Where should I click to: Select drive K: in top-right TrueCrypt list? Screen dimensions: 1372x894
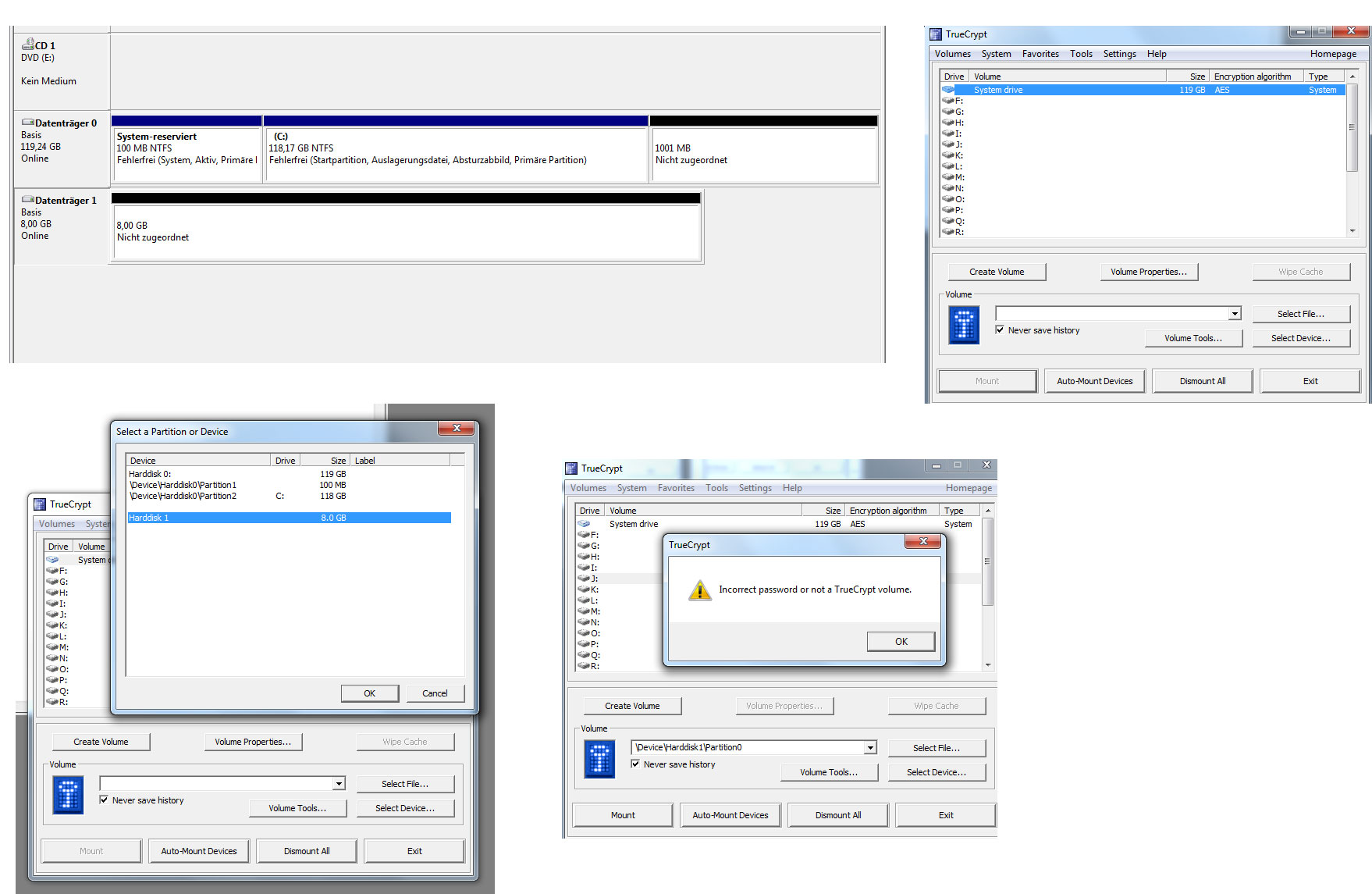pos(954,155)
